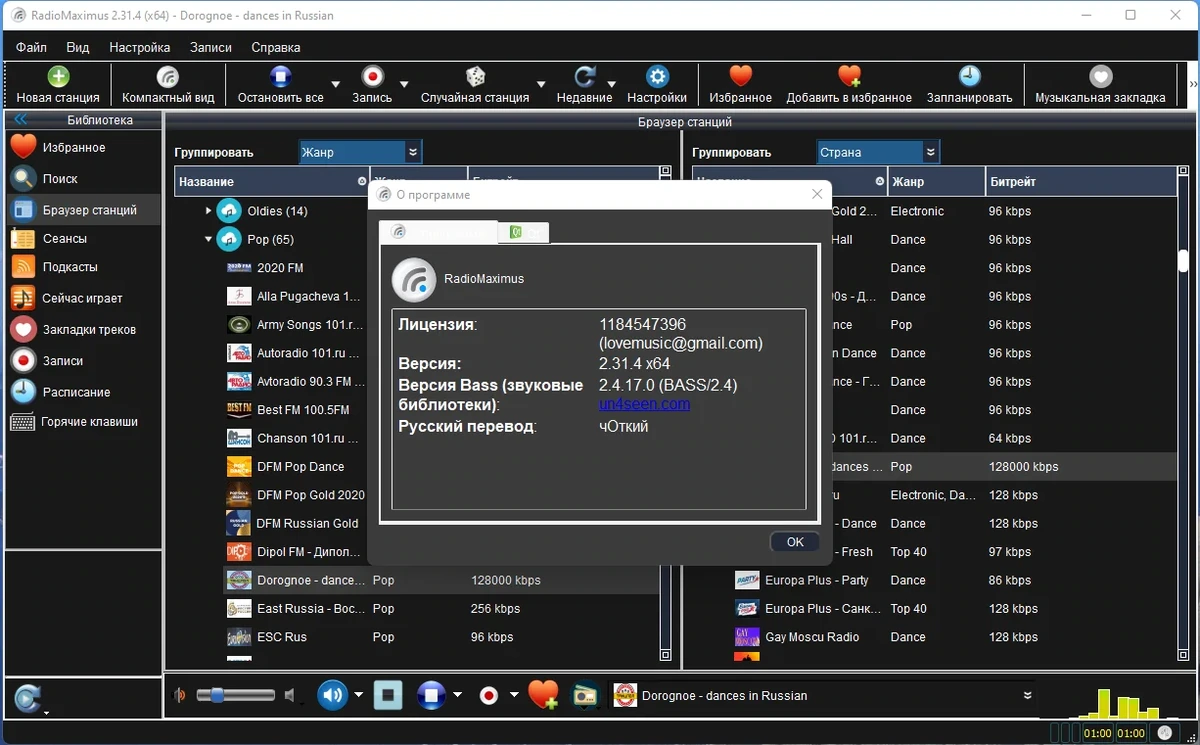Adjust the player volume slider
This screenshot has width=1200, height=745.
pos(235,695)
